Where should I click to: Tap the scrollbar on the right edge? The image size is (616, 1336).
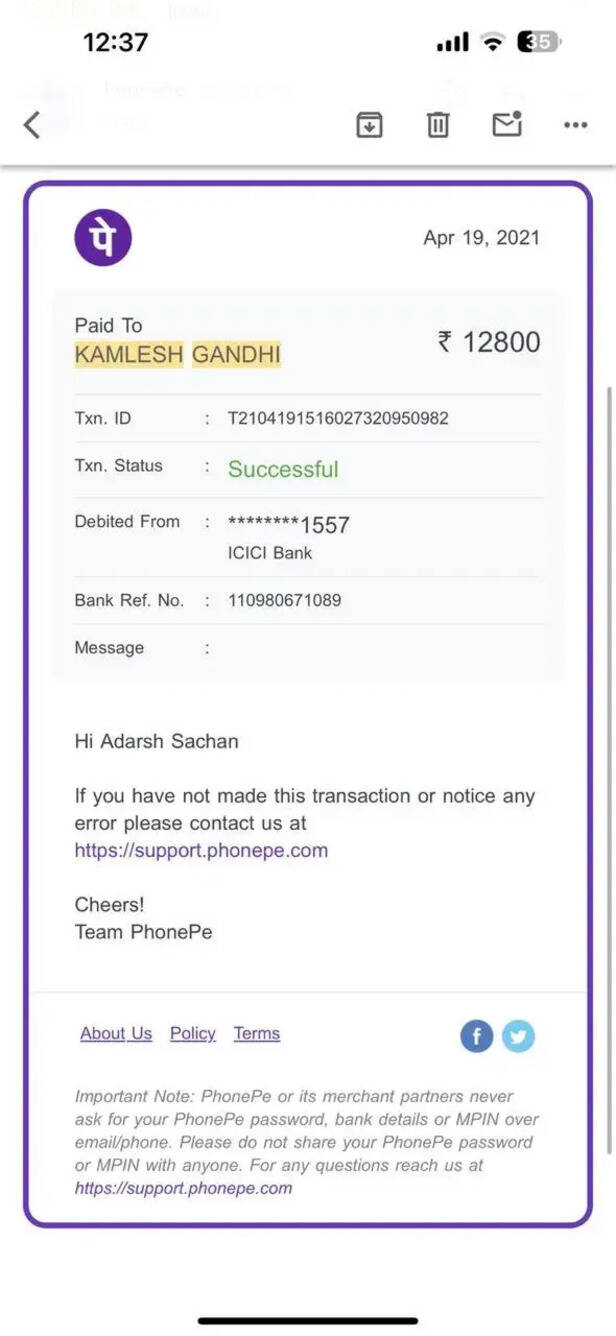pyautogui.click(x=608, y=760)
